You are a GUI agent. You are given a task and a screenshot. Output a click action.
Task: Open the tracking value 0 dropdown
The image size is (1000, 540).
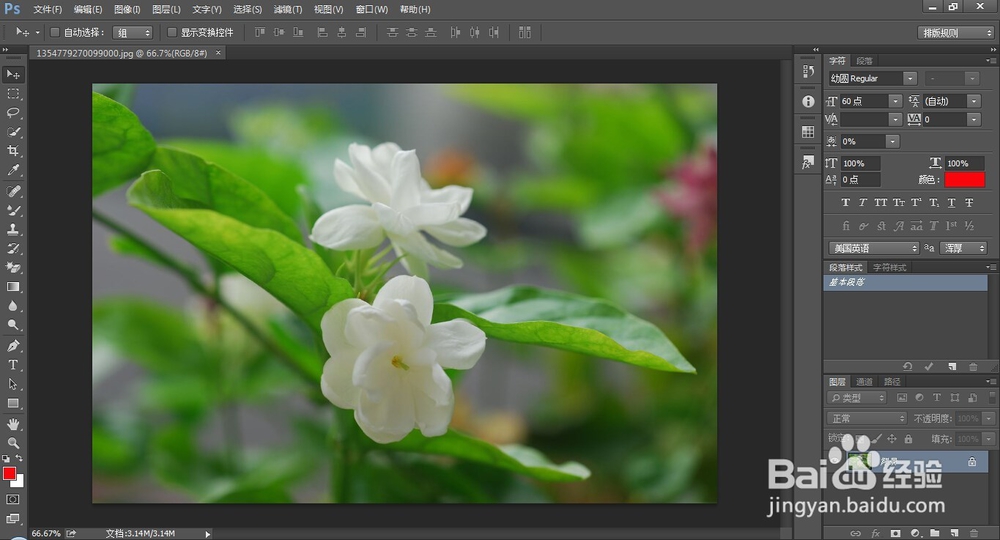(x=973, y=119)
